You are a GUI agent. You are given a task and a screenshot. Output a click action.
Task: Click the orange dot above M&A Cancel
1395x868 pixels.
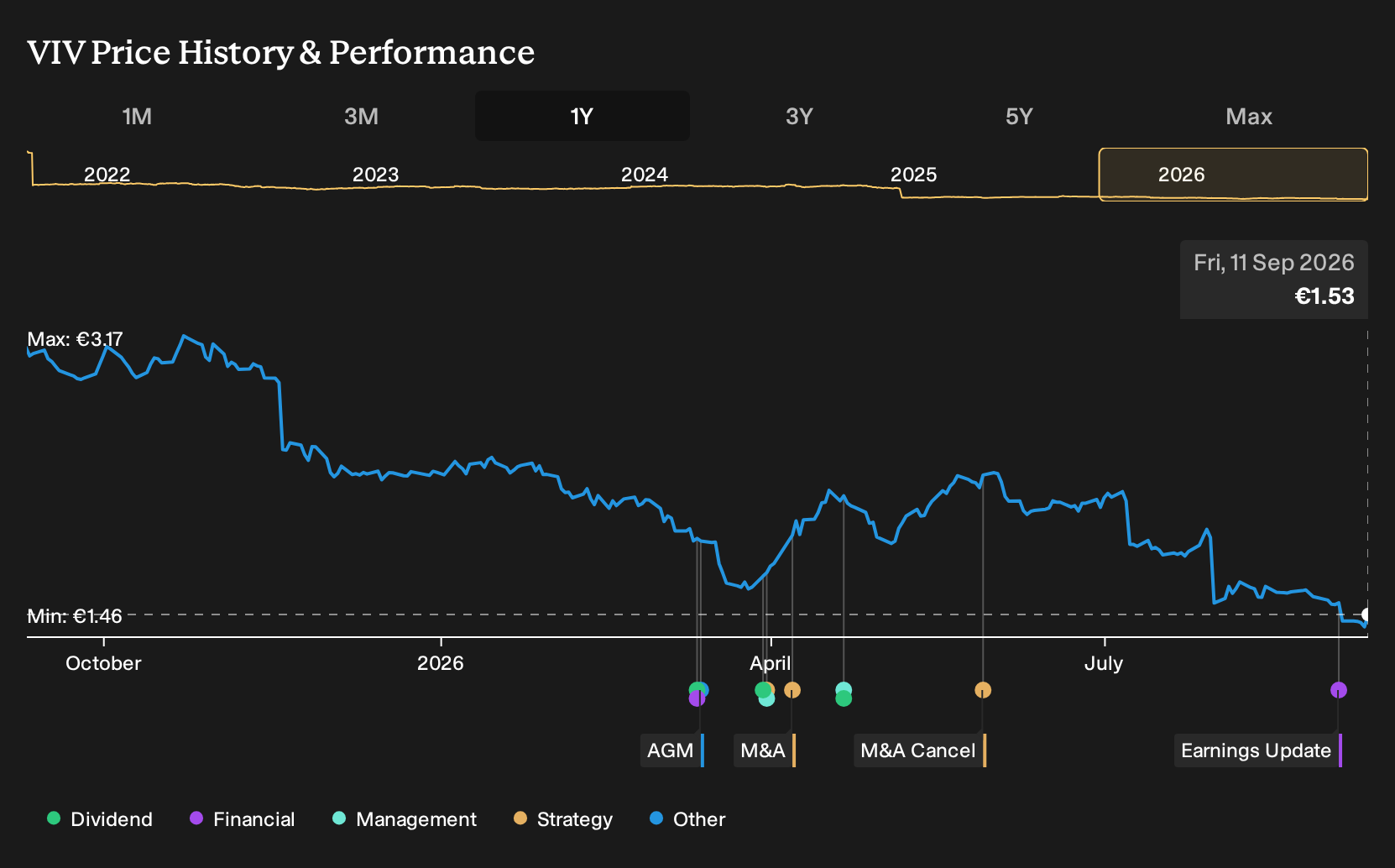[983, 690]
